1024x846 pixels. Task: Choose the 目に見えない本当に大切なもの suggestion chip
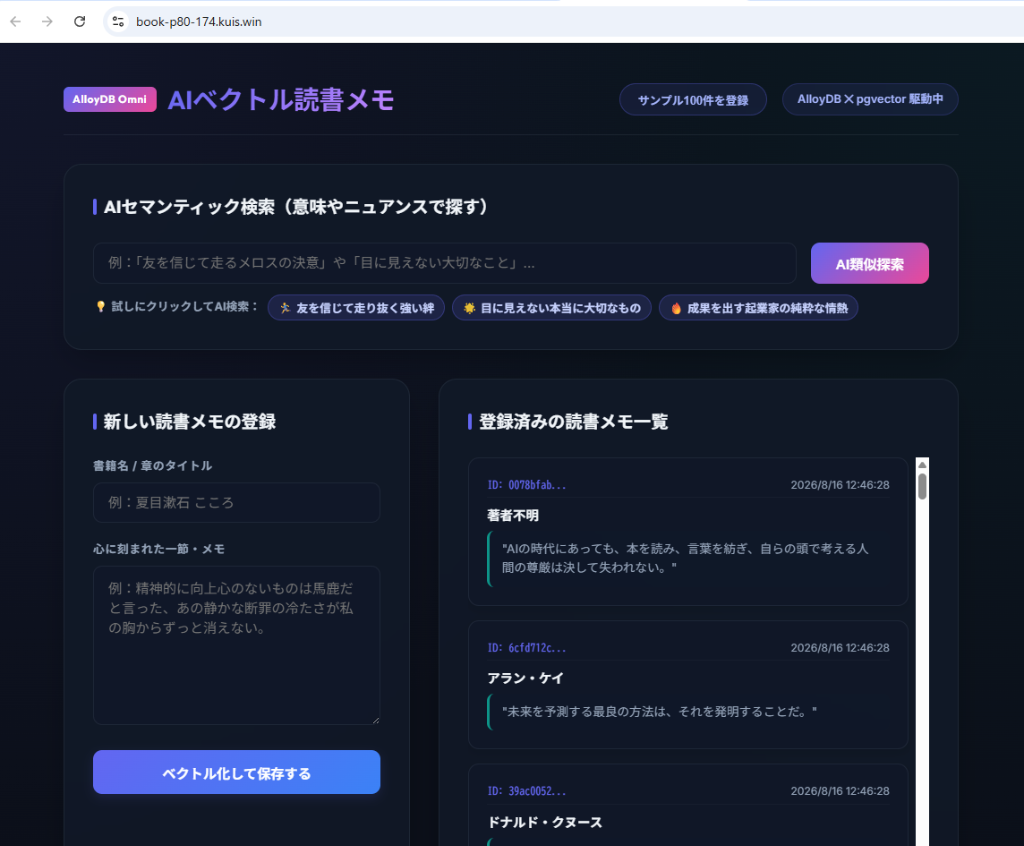[552, 308]
